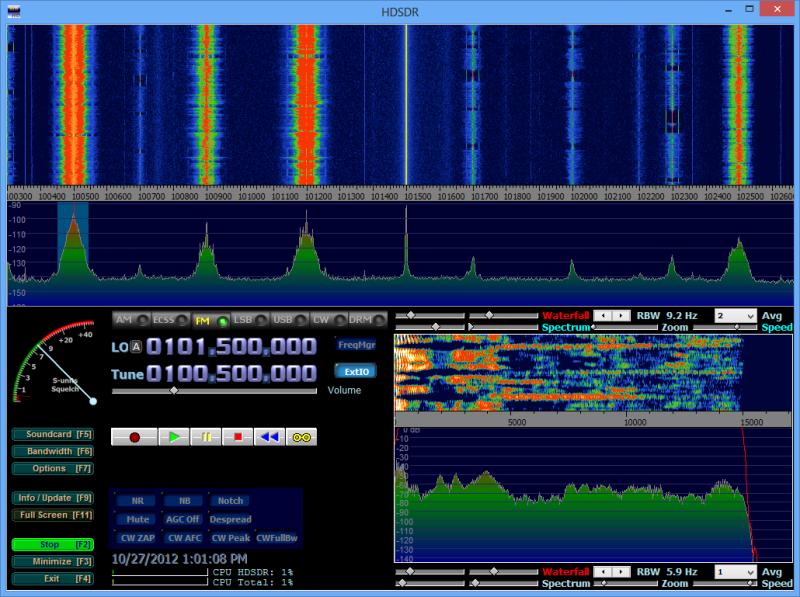800x597 pixels.
Task: Enable the NR noise reduction toggle
Action: point(139,498)
